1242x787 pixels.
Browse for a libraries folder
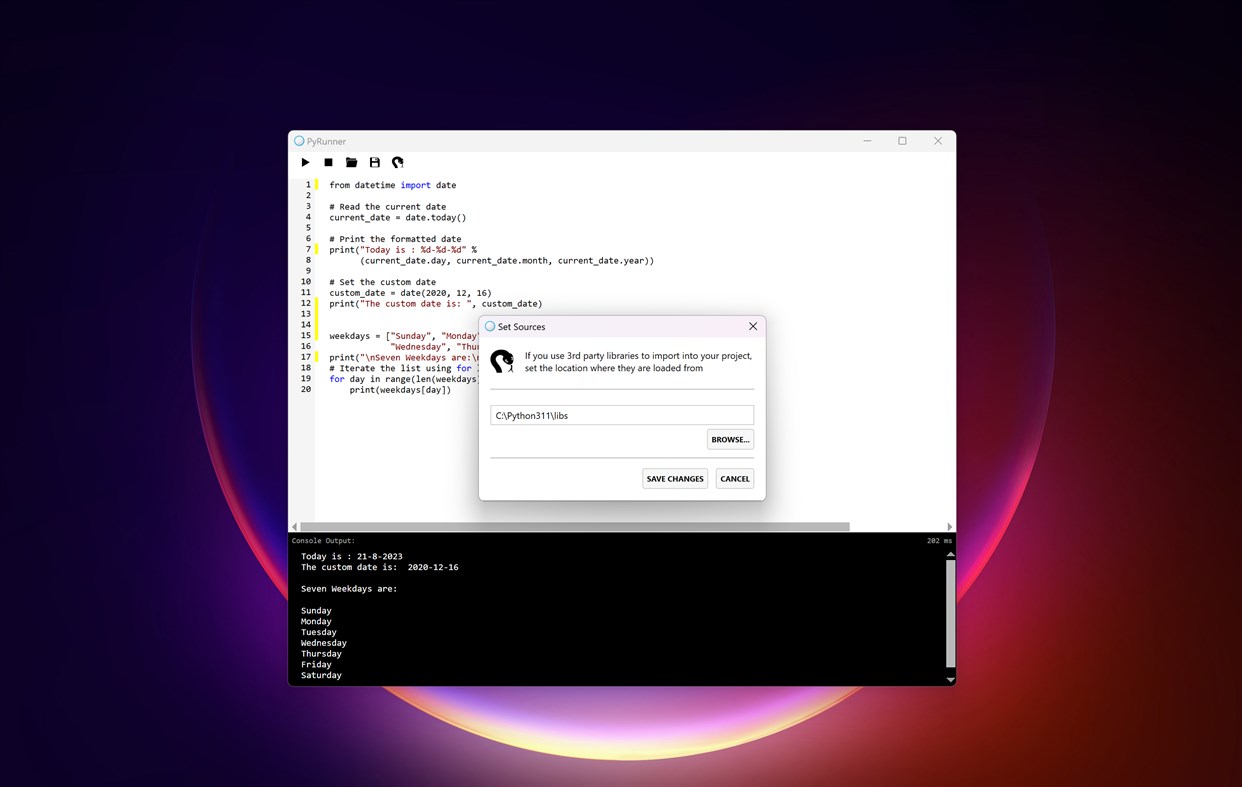pyautogui.click(x=730, y=439)
